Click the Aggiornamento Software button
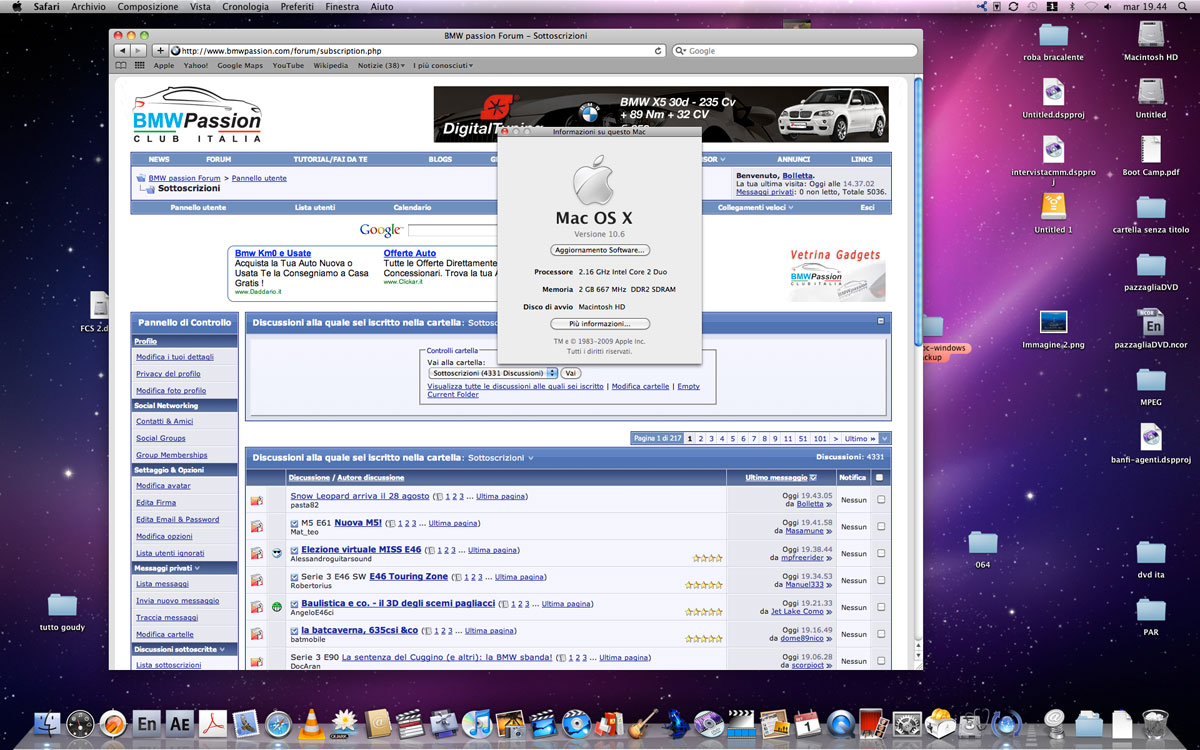1200x750 pixels. pyautogui.click(x=600, y=250)
